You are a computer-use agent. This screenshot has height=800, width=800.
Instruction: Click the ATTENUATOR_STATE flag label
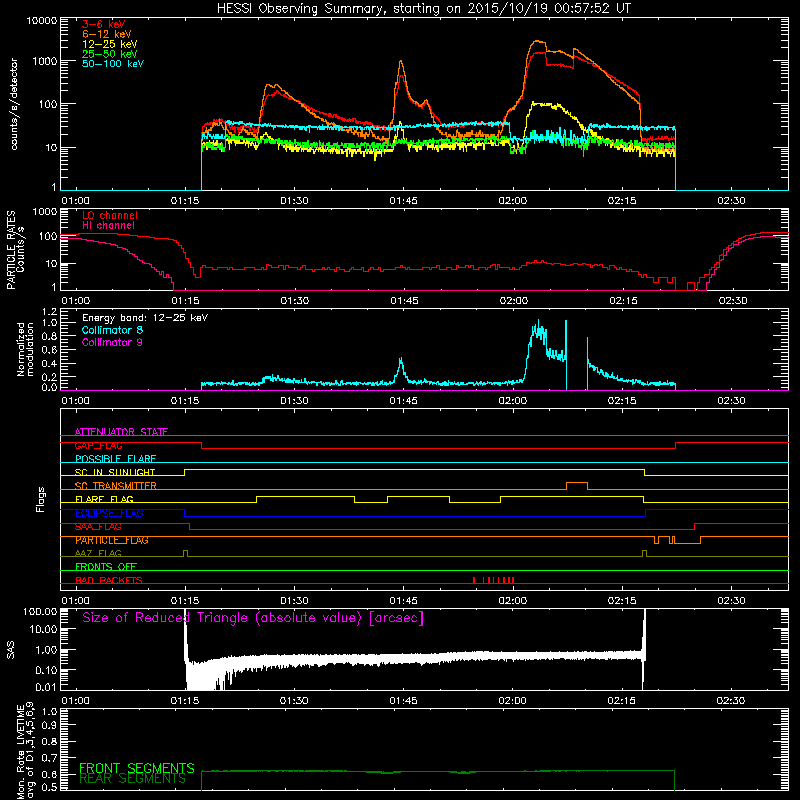[x=121, y=432]
